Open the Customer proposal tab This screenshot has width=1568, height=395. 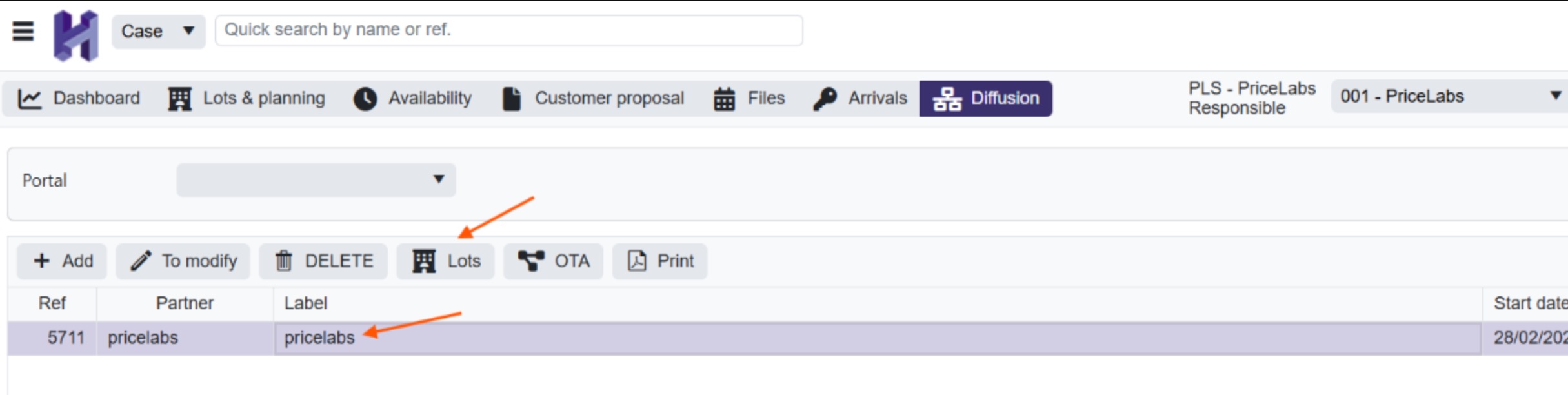click(593, 99)
